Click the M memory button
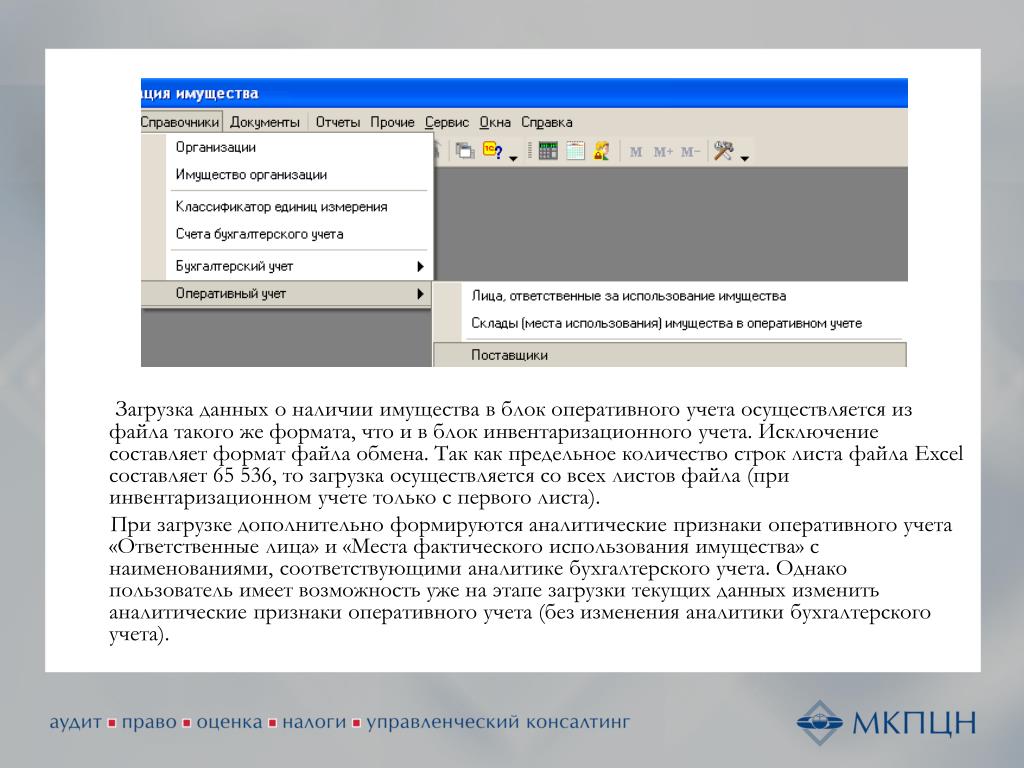This screenshot has height=768, width=1024. [635, 152]
